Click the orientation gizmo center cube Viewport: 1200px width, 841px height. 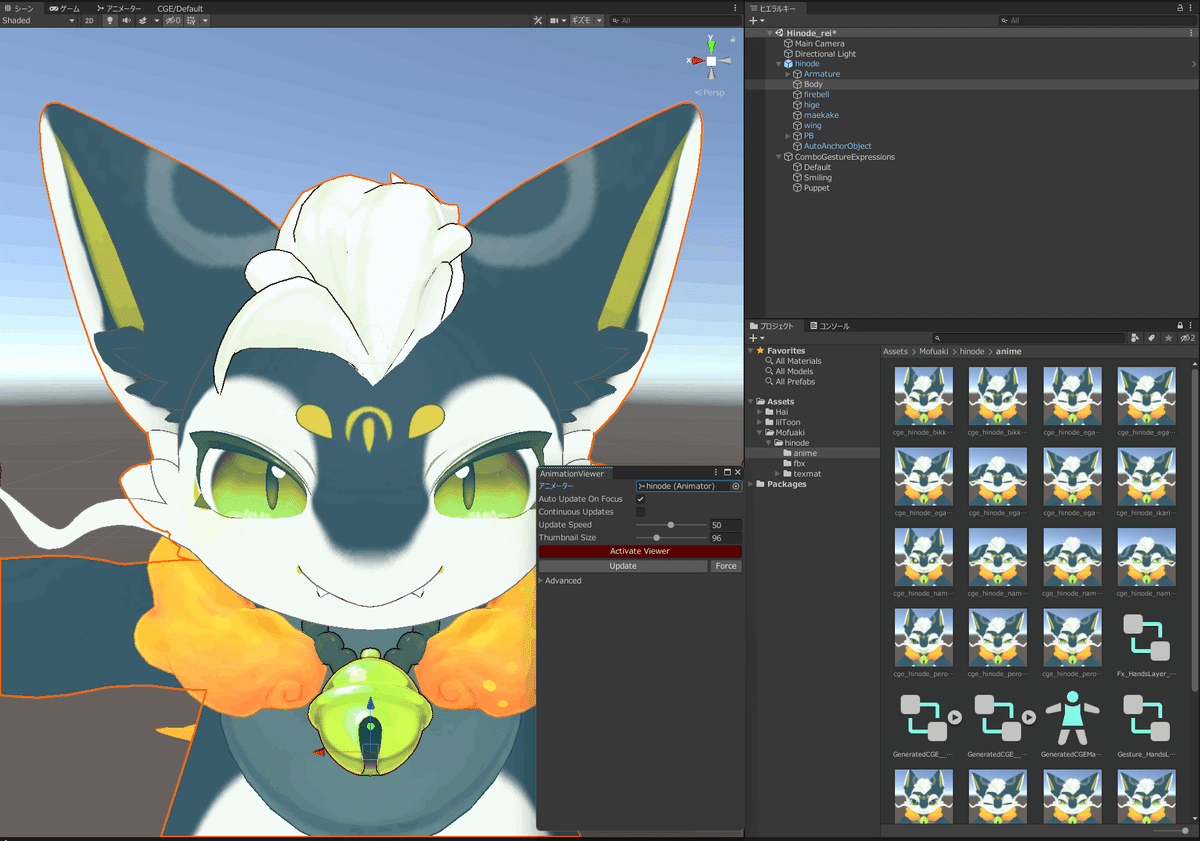711,61
